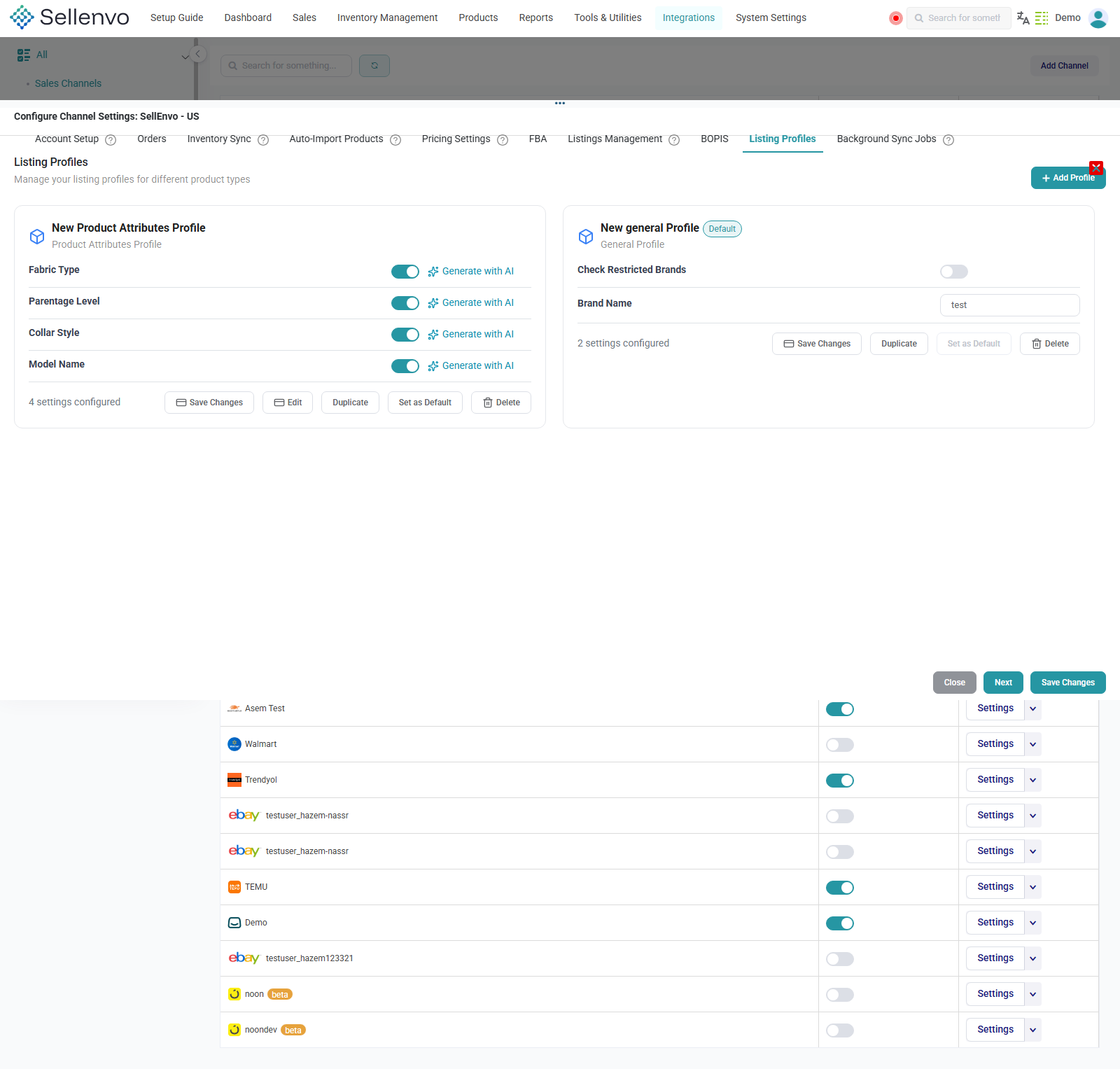Enable Check Restricted Brands switch
The height and width of the screenshot is (1069, 1120).
pyautogui.click(x=954, y=272)
